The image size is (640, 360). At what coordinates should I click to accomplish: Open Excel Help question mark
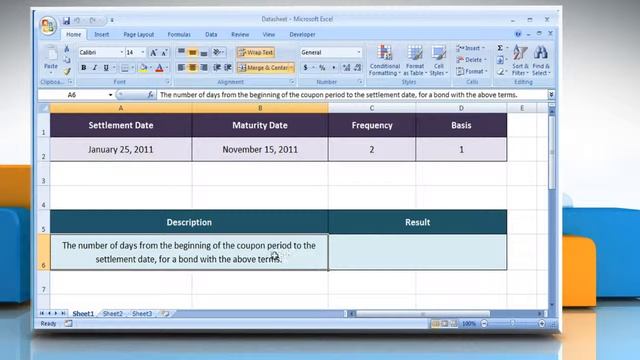click(518, 34)
